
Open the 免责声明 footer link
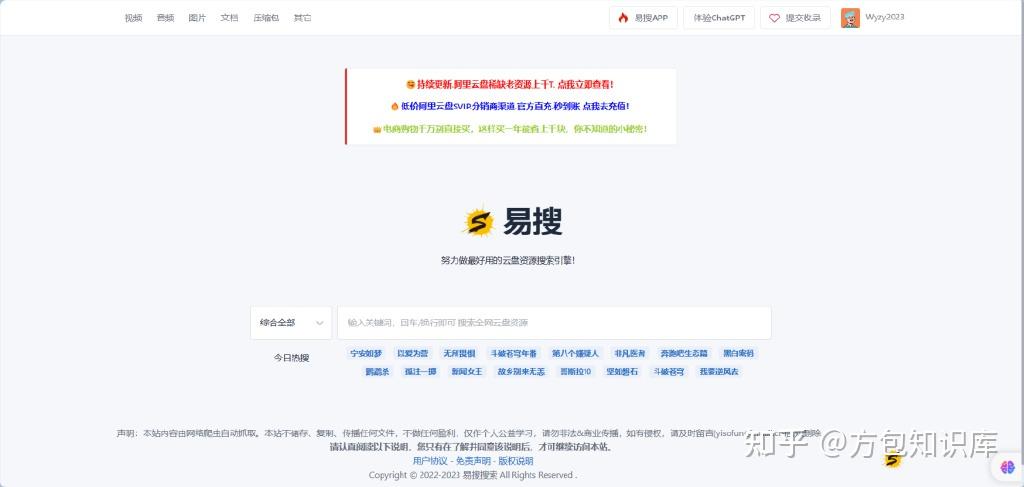point(473,461)
